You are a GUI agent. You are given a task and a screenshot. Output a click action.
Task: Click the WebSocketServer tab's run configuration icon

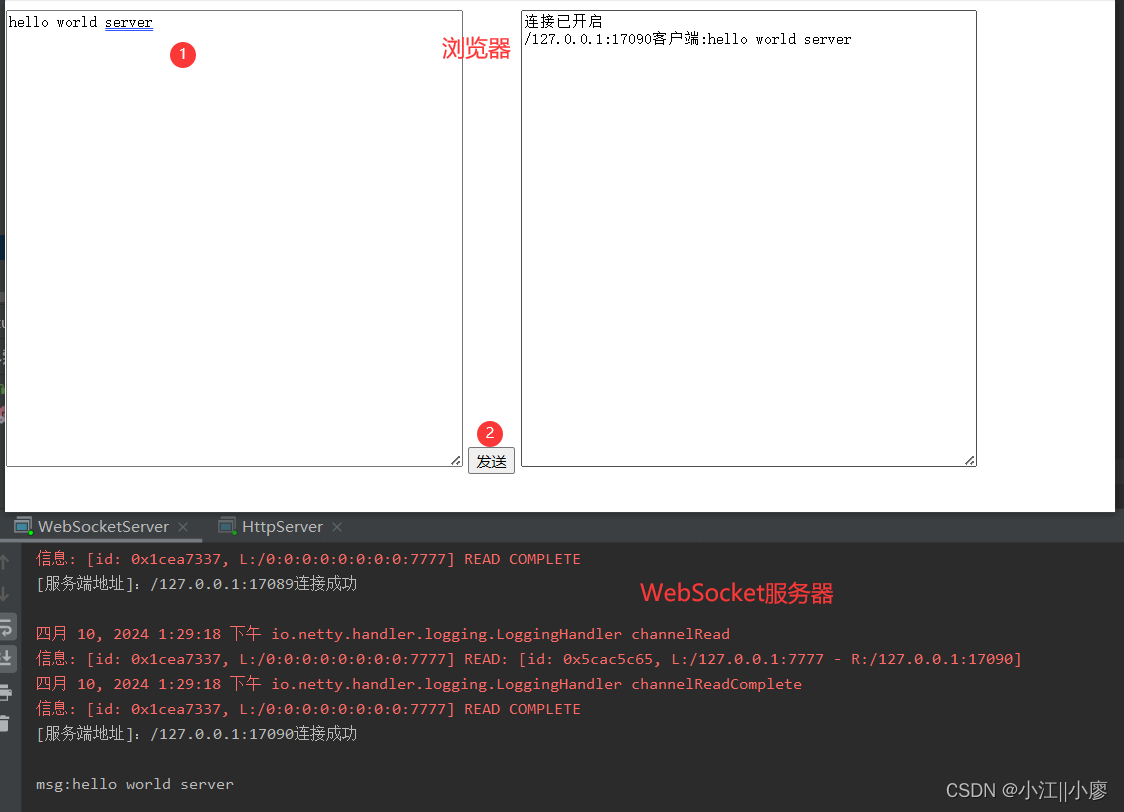pos(23,526)
